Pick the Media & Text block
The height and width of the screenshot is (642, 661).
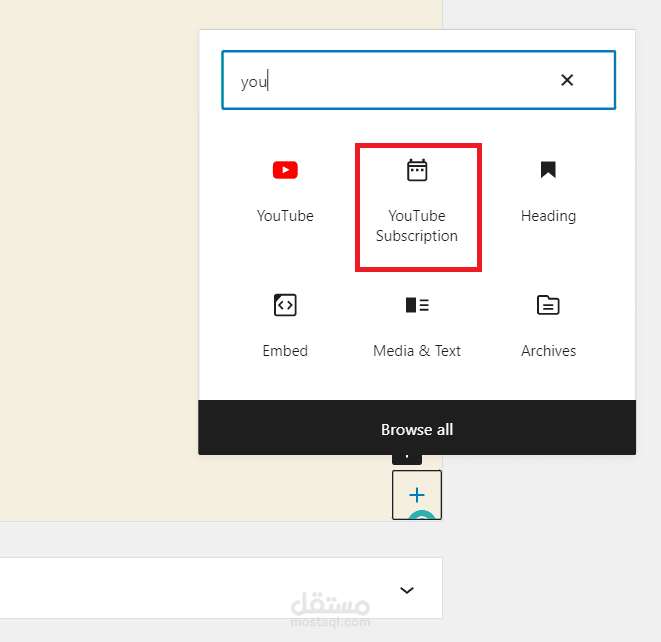click(417, 327)
